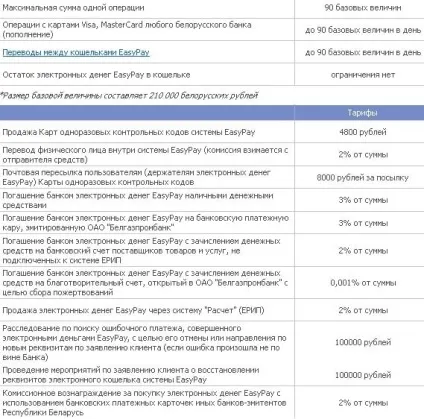Image resolution: width=424 pixels, height=419 pixels.
Task: Click the 'Тарифы' column header
Action: click(362, 113)
